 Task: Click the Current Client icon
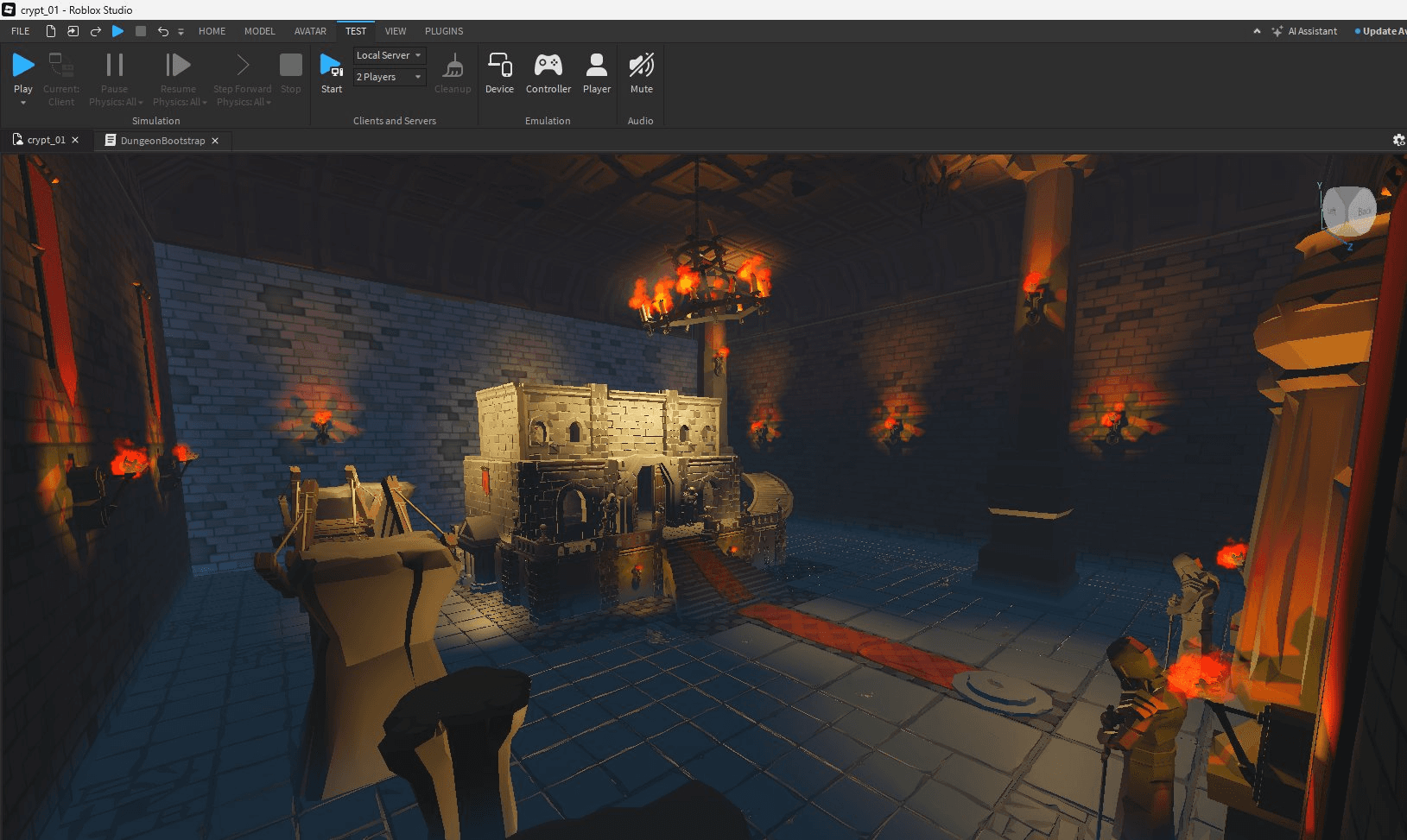tap(60, 65)
